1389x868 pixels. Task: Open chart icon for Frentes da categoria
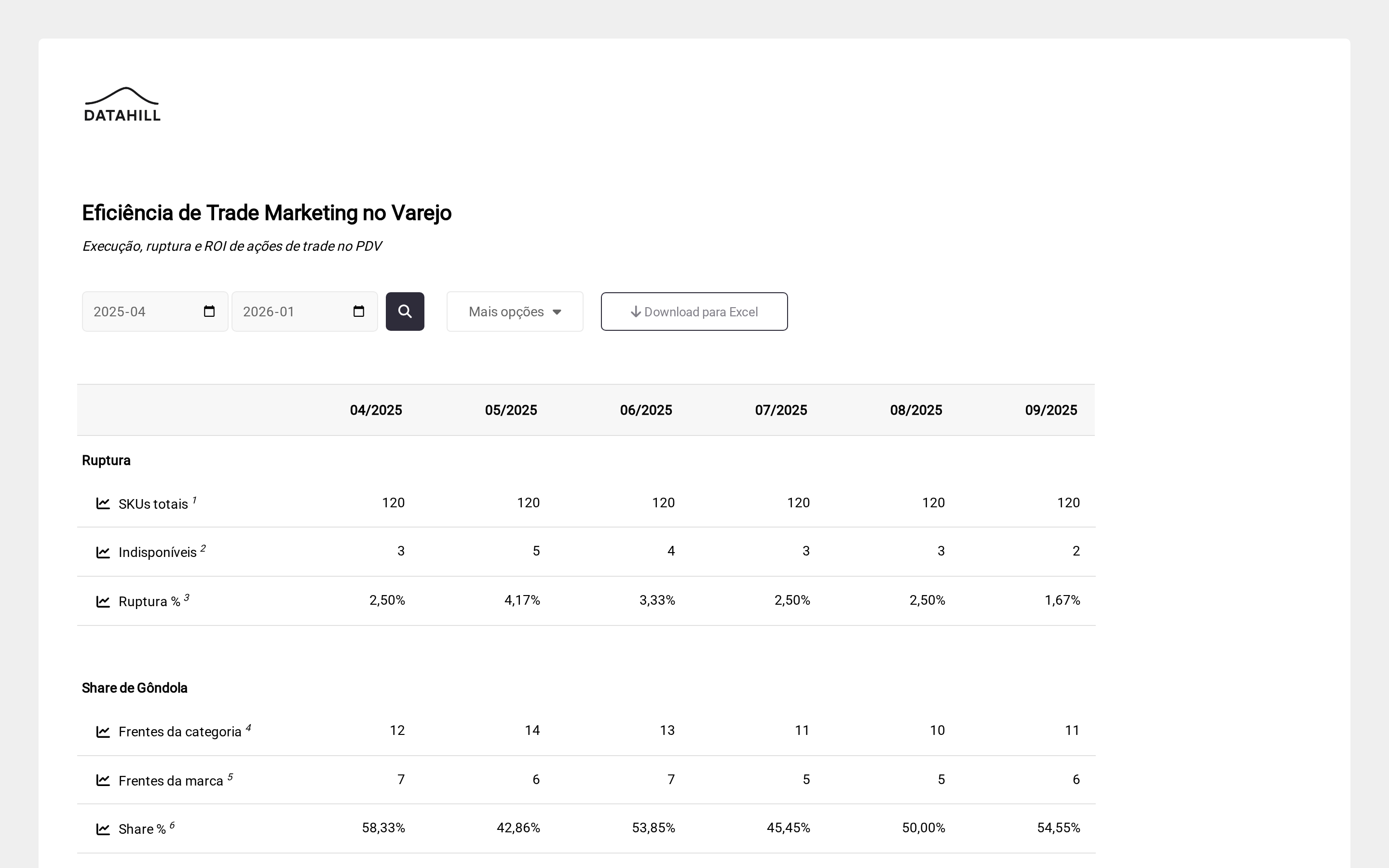click(x=103, y=732)
